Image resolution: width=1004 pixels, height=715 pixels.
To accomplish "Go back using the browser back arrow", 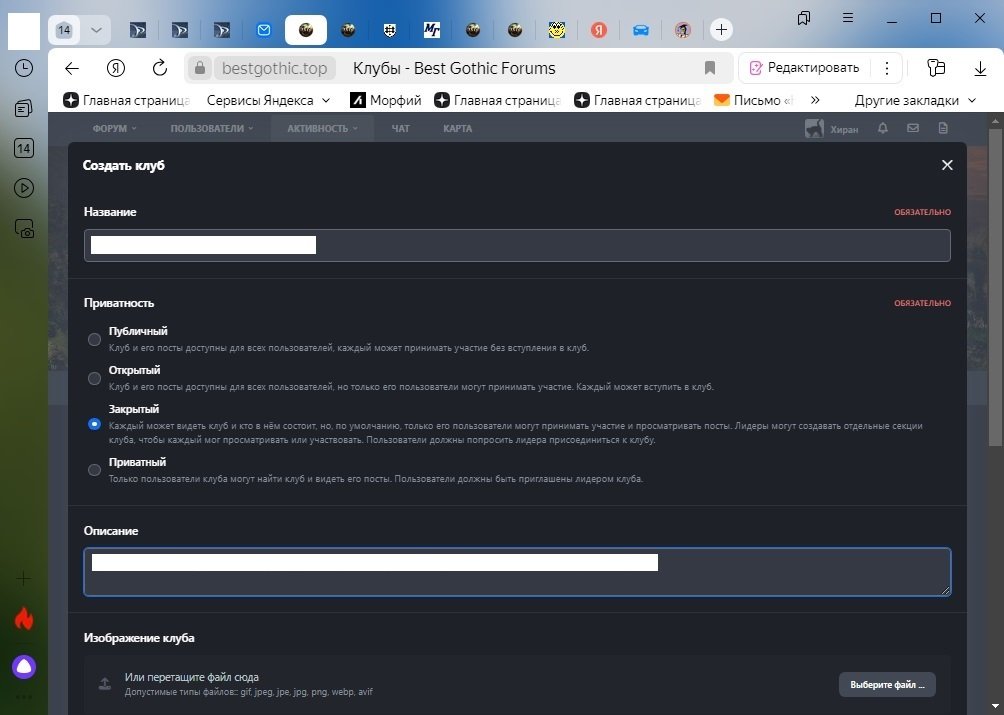I will tap(71, 68).
